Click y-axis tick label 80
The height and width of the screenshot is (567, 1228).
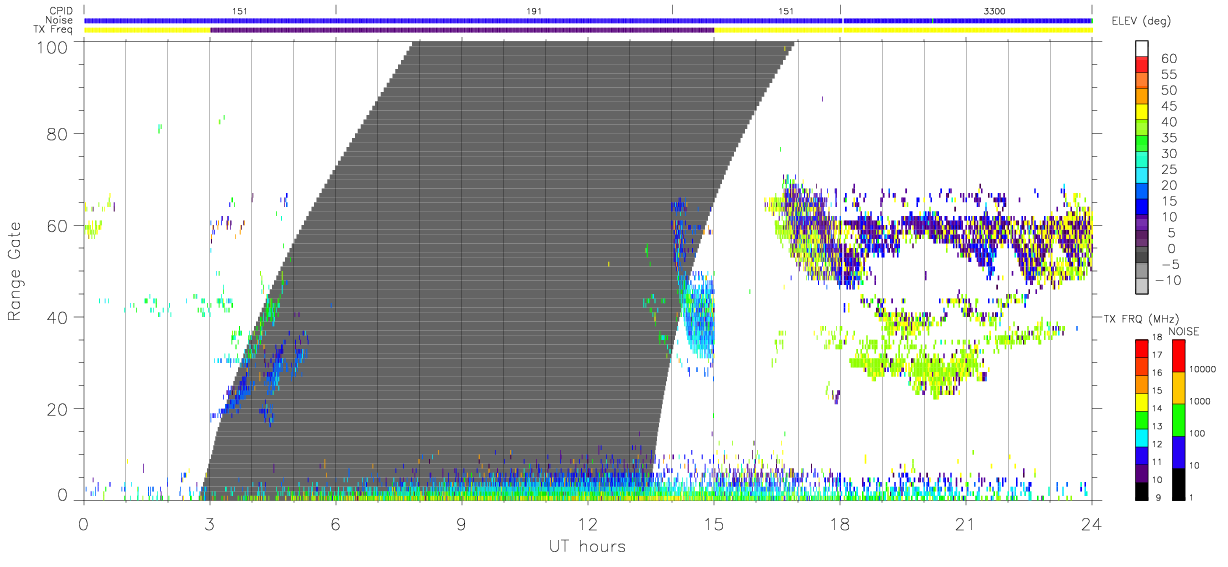coord(56,134)
